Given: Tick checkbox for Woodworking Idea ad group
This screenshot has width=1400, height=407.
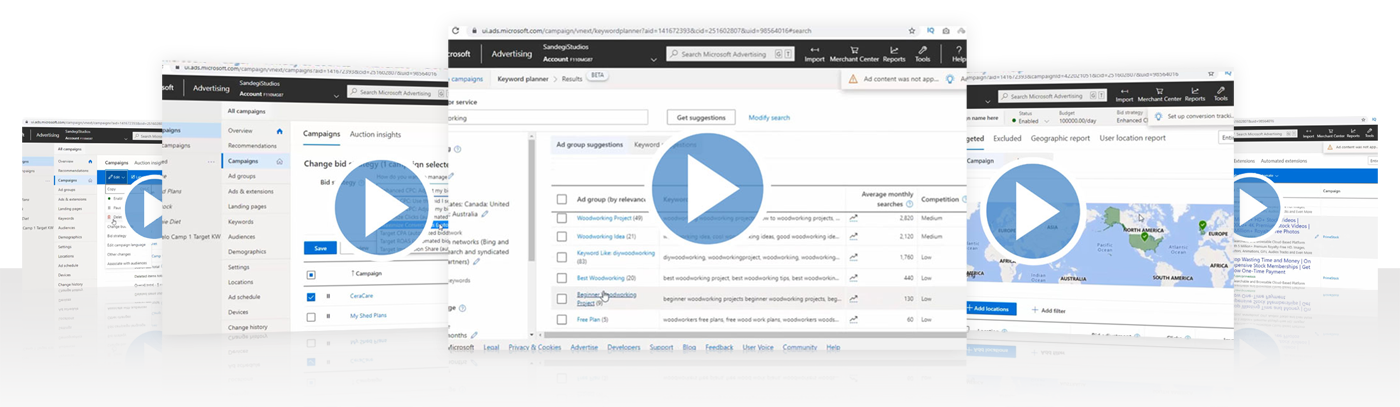Looking at the screenshot, I should pos(562,237).
